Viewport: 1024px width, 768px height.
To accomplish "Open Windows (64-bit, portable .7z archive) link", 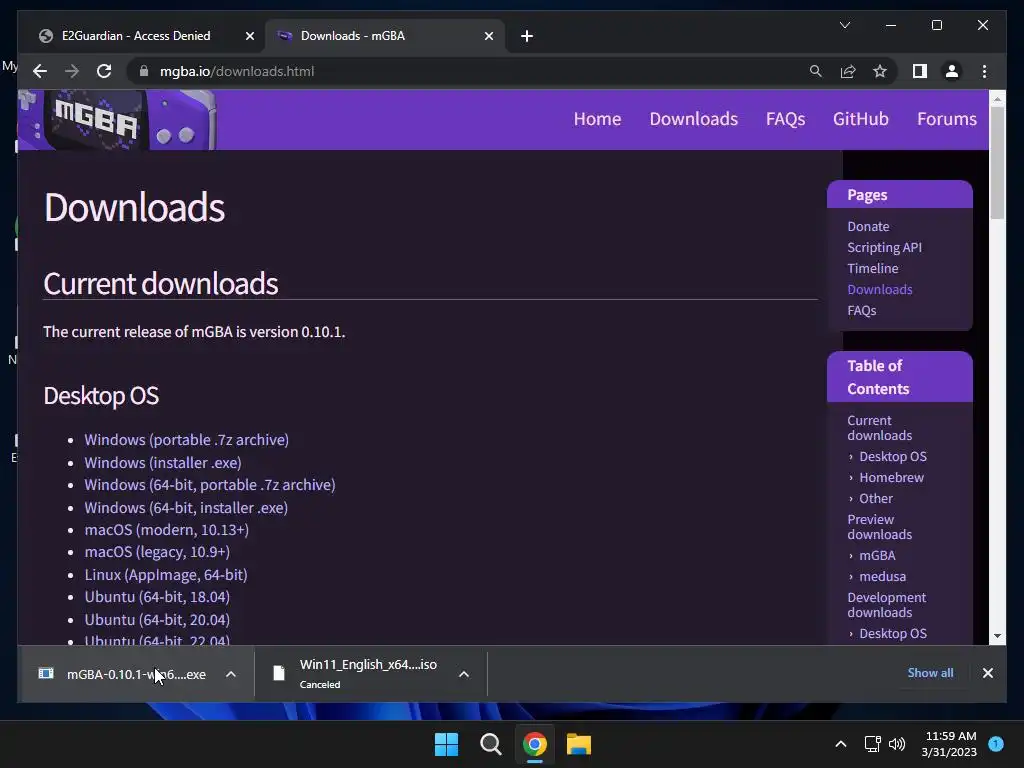I will tap(210, 485).
